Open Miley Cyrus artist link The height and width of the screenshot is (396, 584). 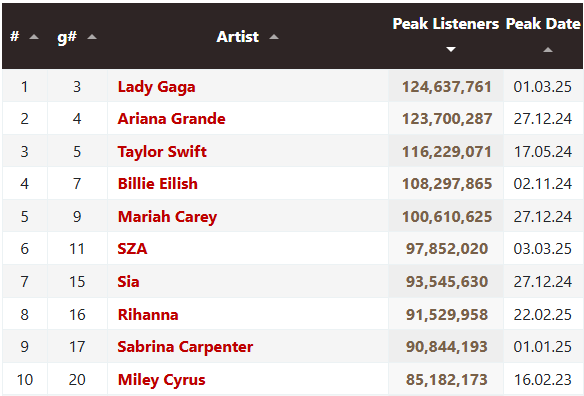[161, 380]
